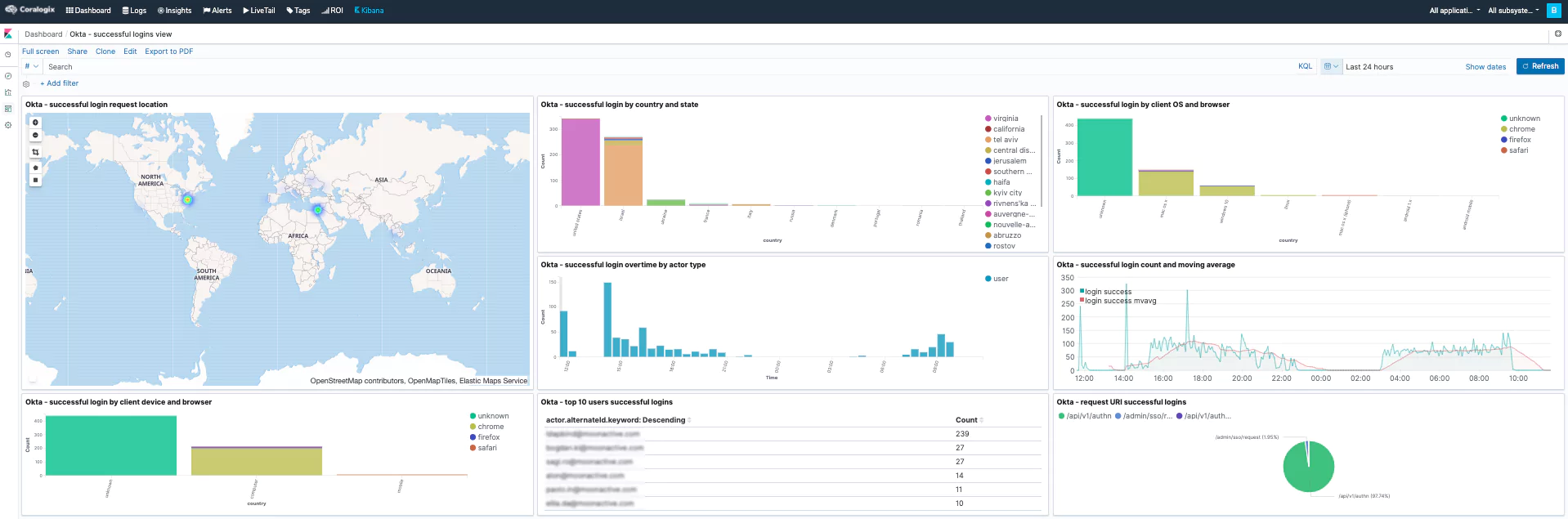
Task: Toggle jerusalem legend series
Action: pyautogui.click(x=1006, y=161)
